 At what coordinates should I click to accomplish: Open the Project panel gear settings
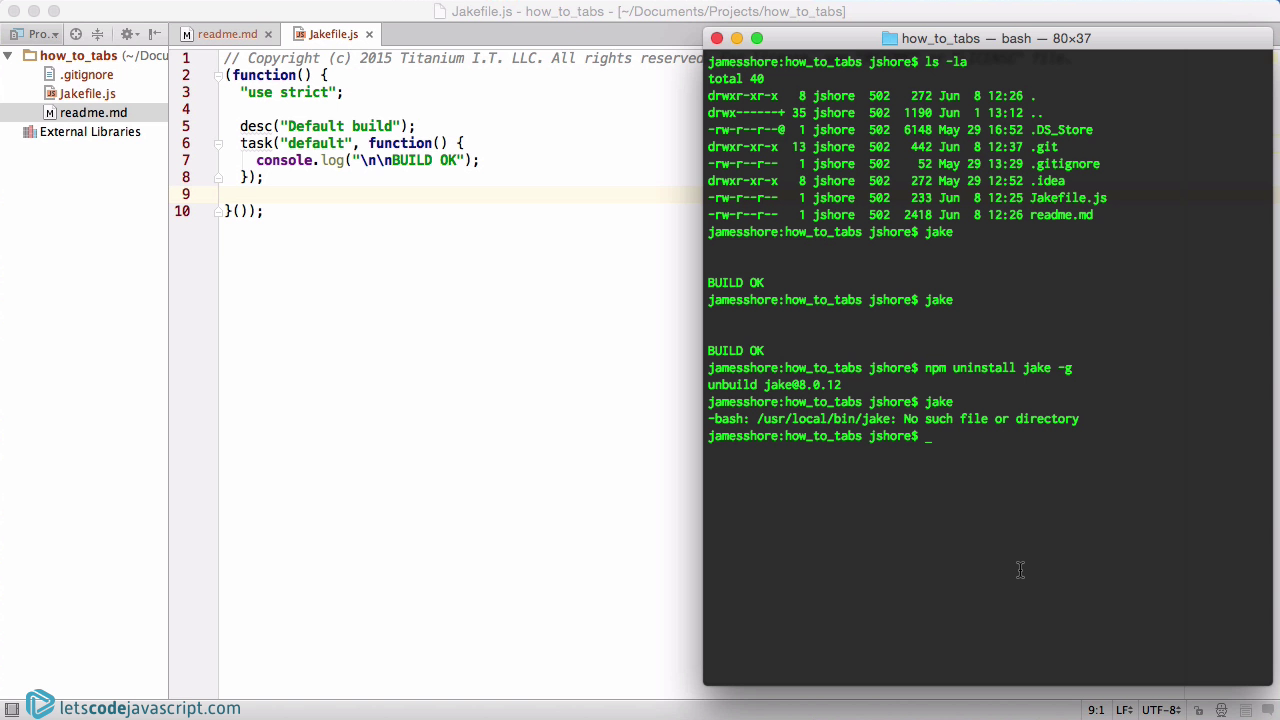tap(128, 34)
